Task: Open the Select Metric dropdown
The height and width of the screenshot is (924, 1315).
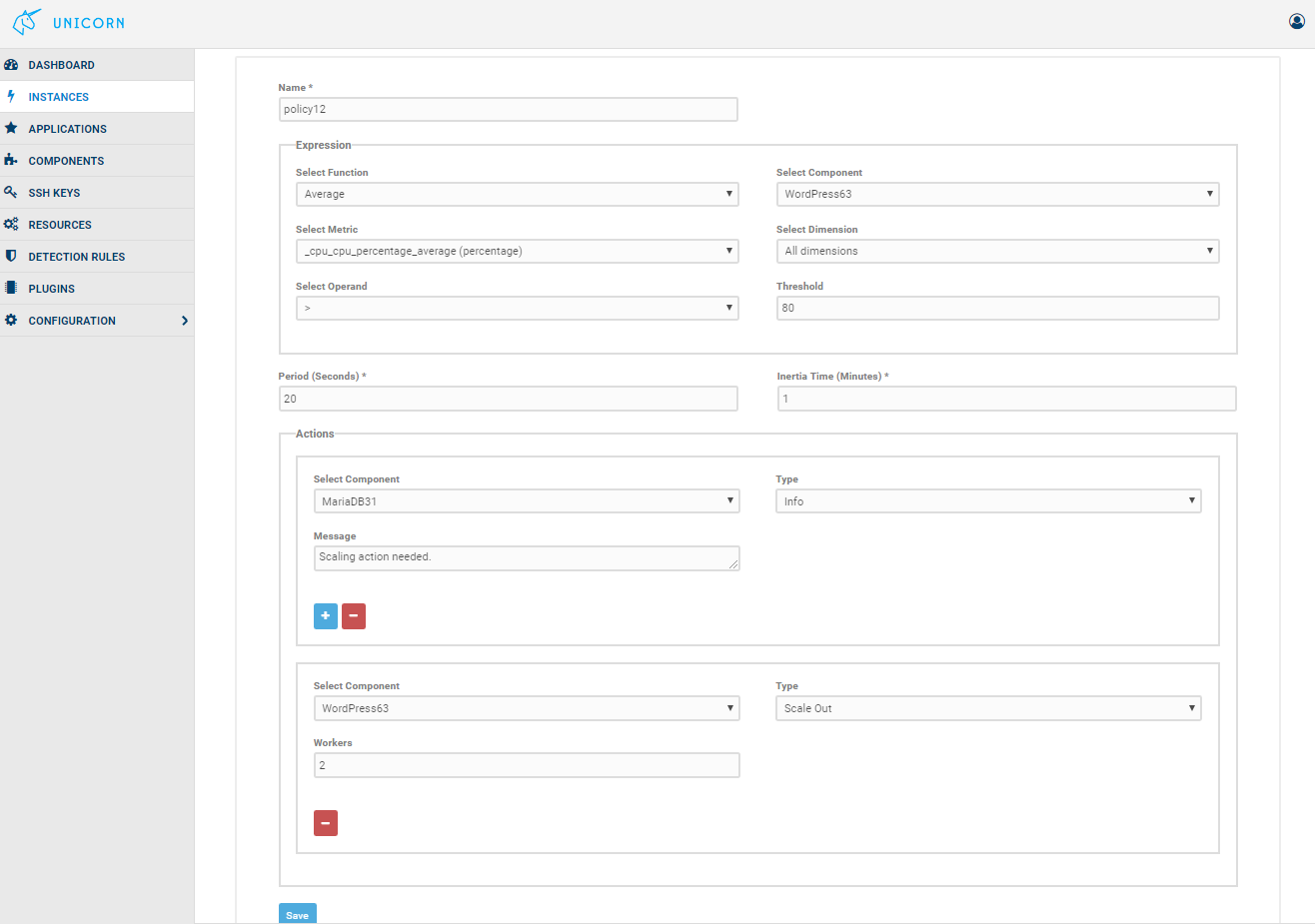Action: tap(518, 251)
